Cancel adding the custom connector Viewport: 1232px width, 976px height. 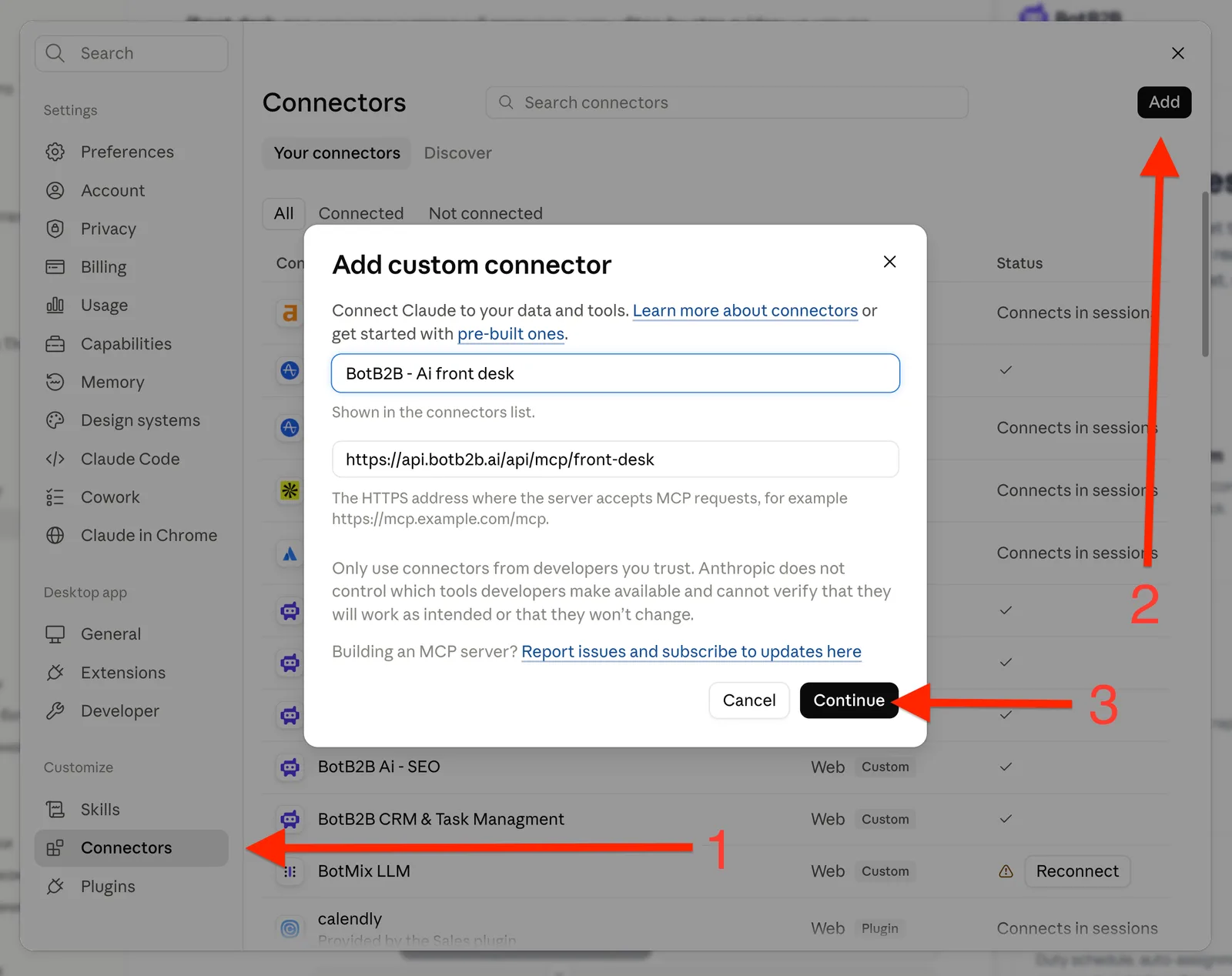click(x=749, y=700)
